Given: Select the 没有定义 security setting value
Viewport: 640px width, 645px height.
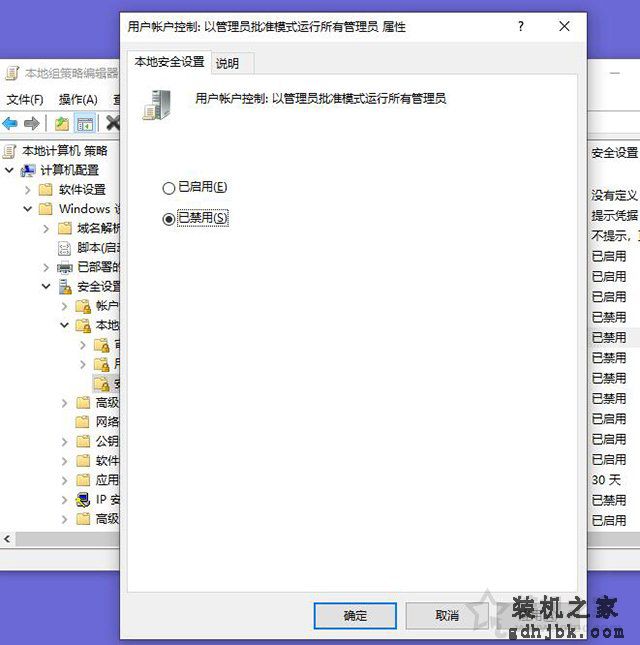Looking at the screenshot, I should (x=614, y=195).
